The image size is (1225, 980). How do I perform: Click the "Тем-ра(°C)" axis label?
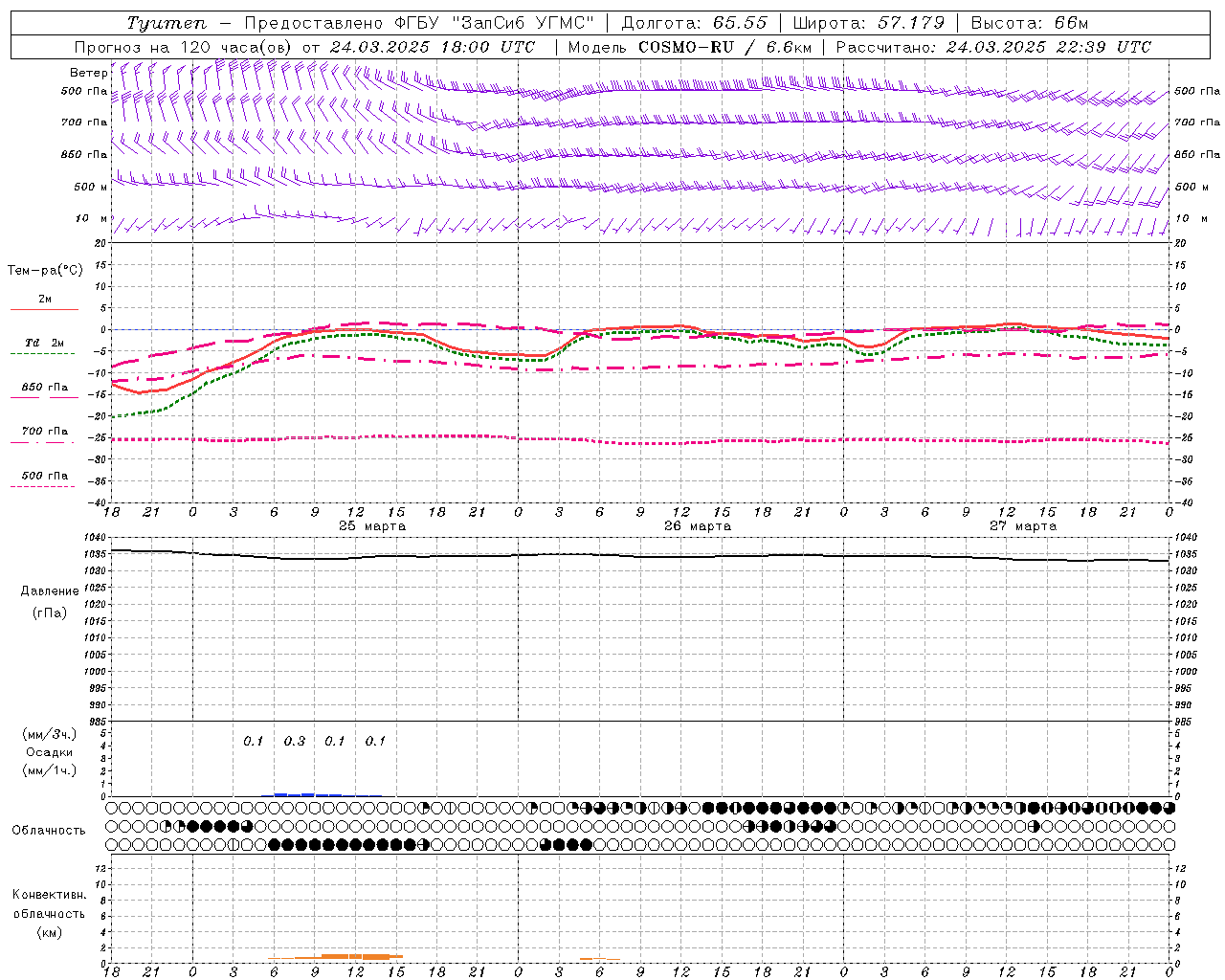(45, 271)
